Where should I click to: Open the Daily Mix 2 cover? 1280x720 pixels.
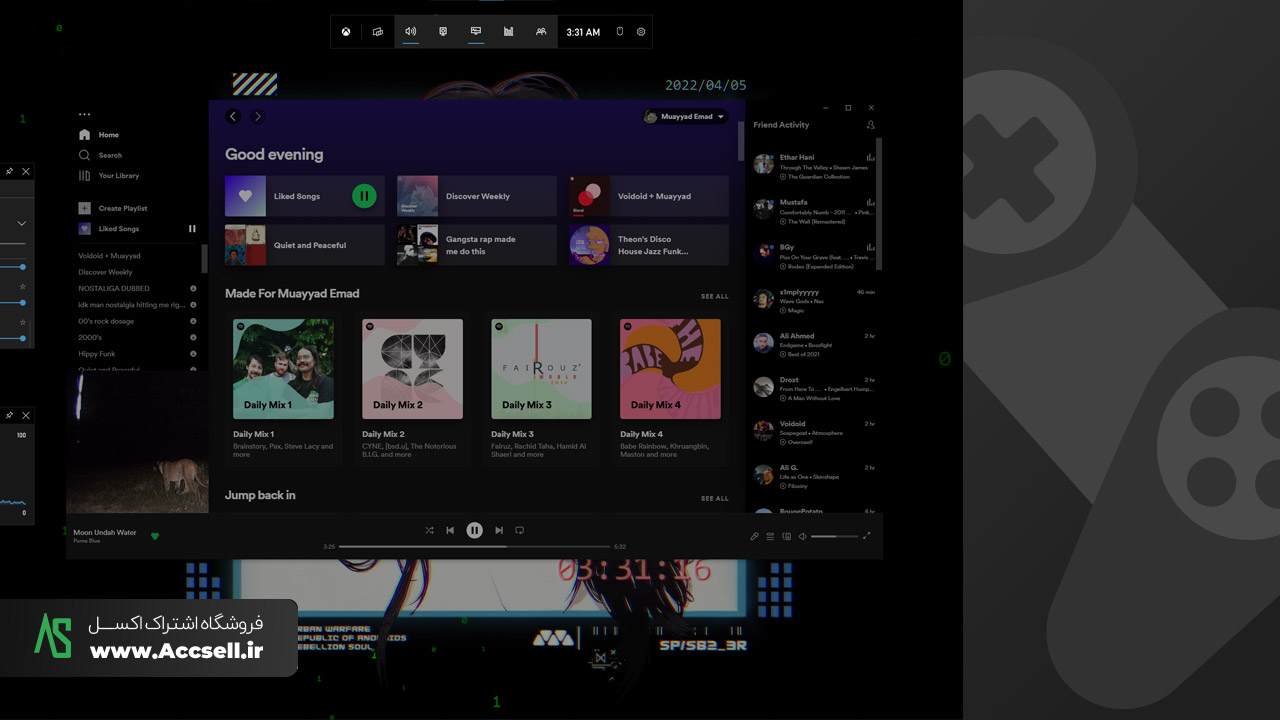click(x=412, y=369)
